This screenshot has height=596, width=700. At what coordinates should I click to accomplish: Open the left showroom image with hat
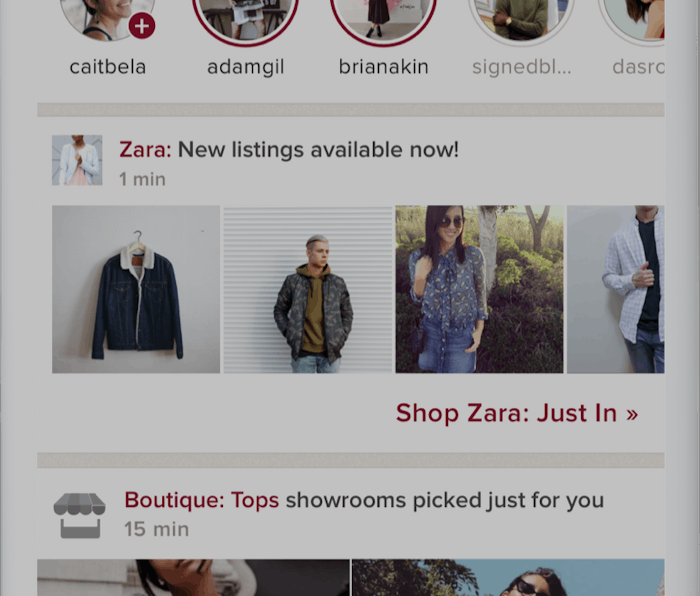coord(193,577)
